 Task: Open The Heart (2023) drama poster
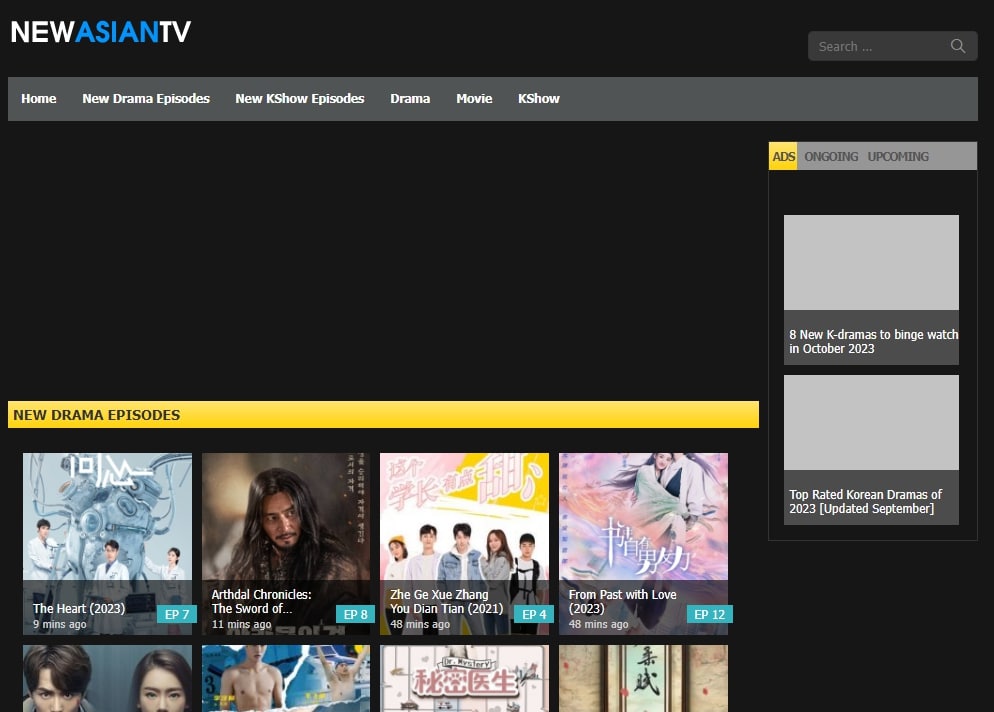(x=107, y=520)
